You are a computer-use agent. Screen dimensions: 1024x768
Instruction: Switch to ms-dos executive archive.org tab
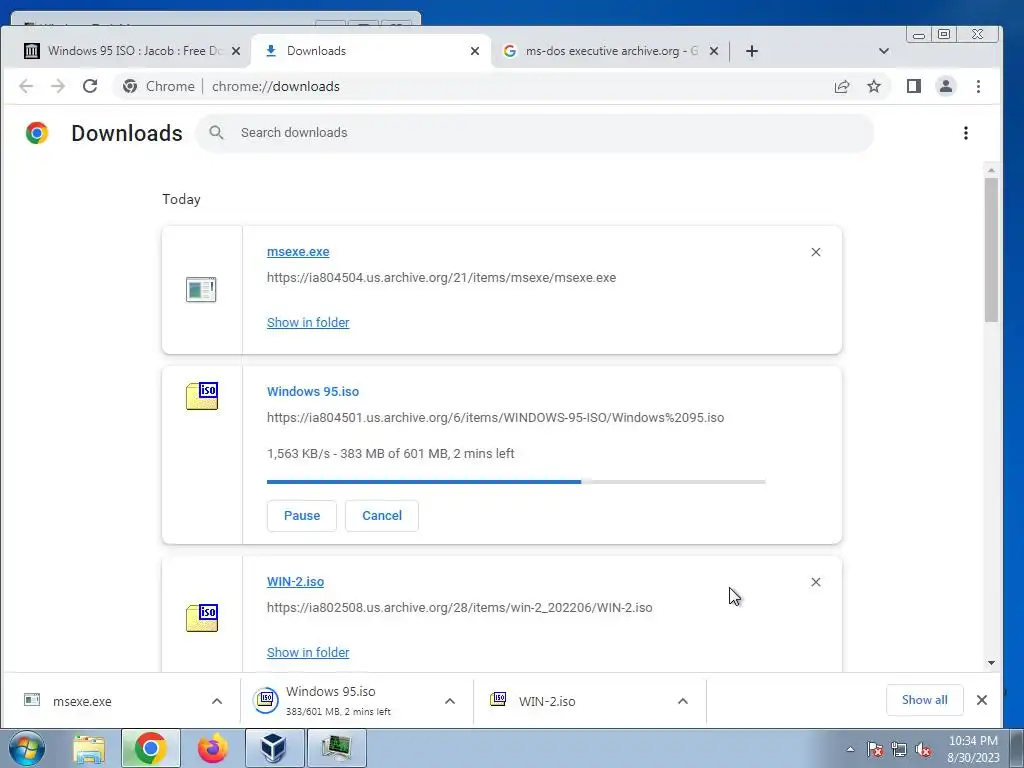[x=610, y=51]
